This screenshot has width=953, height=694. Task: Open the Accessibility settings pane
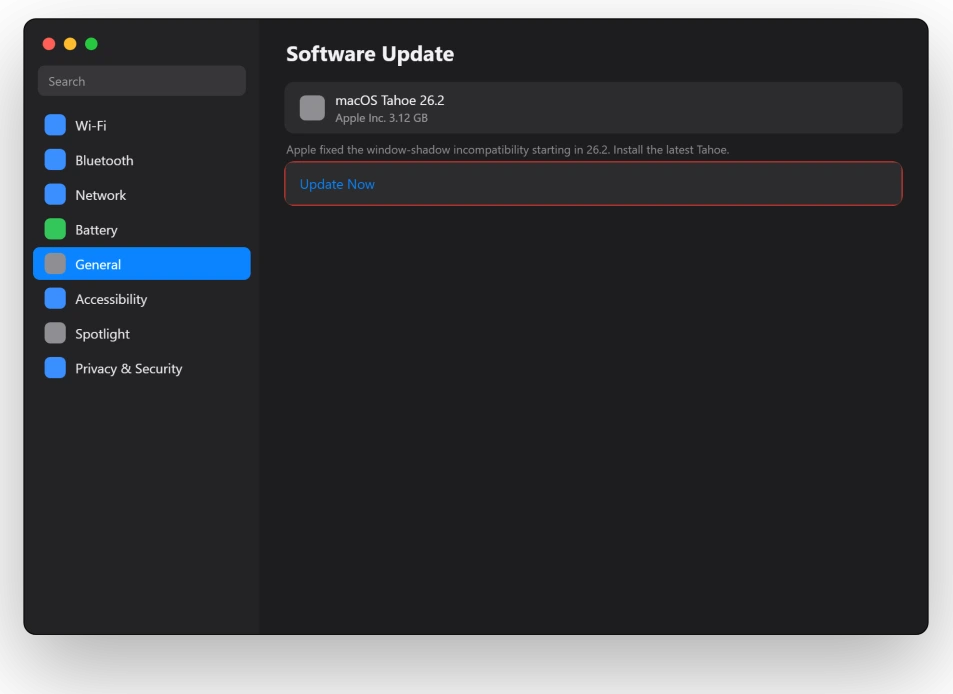pos(142,298)
